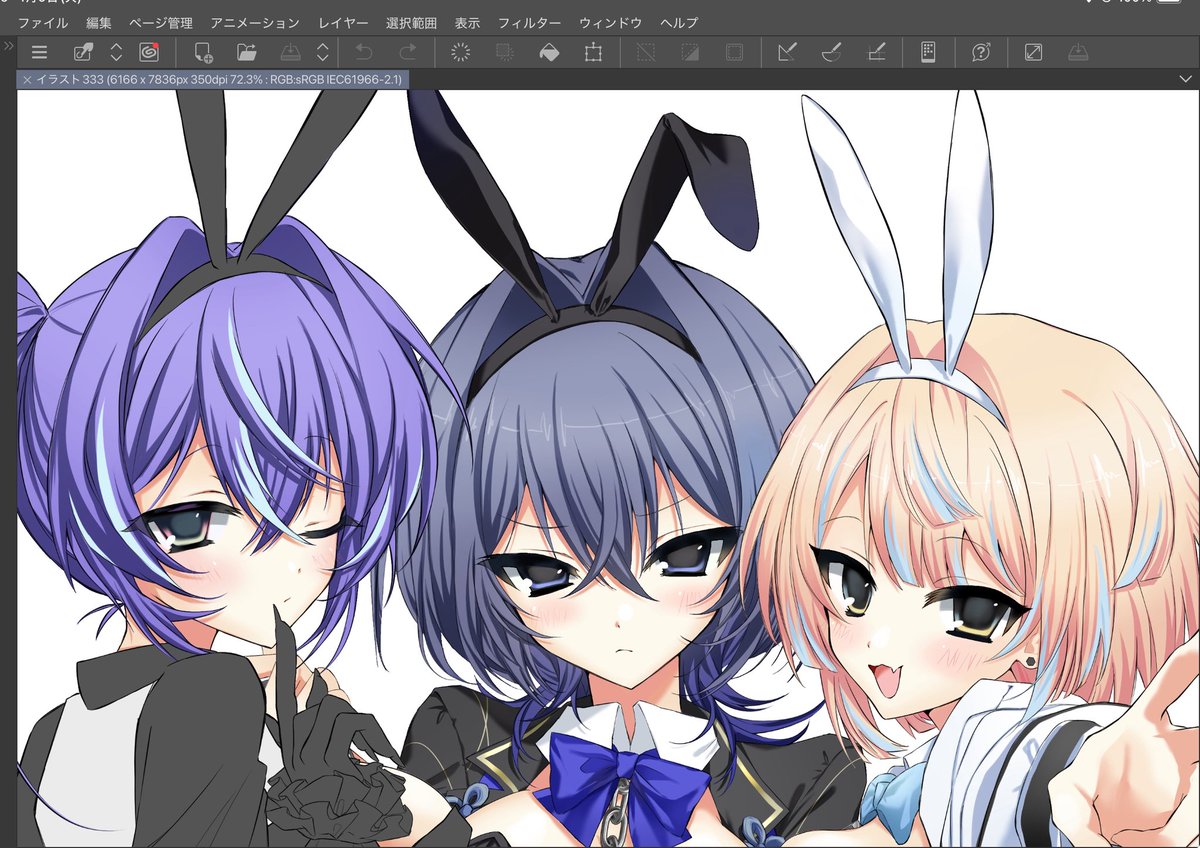This screenshot has height=848, width=1200.
Task: Toggle snap to special ruler
Action: 831,53
